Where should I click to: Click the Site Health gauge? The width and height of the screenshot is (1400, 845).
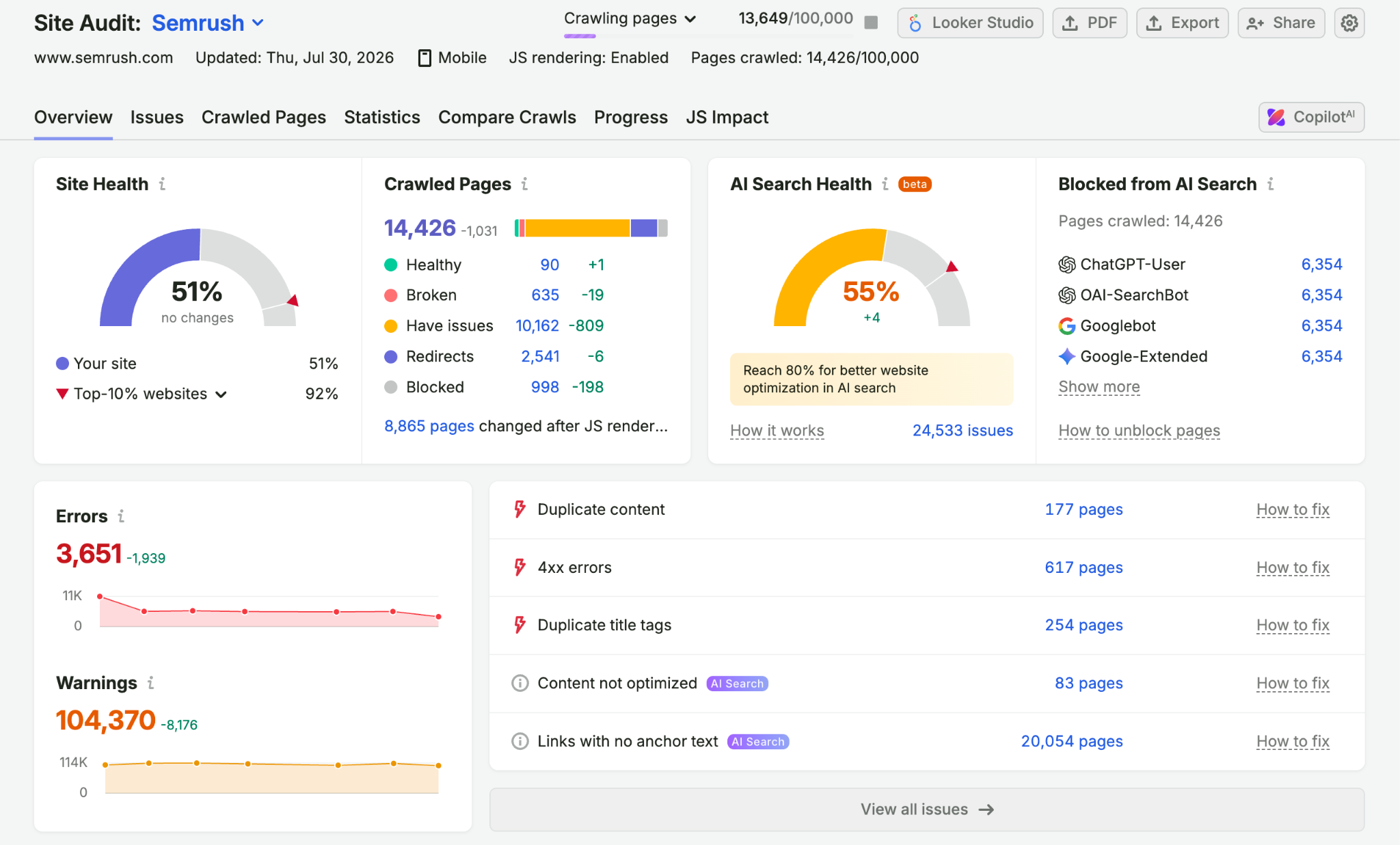[198, 278]
